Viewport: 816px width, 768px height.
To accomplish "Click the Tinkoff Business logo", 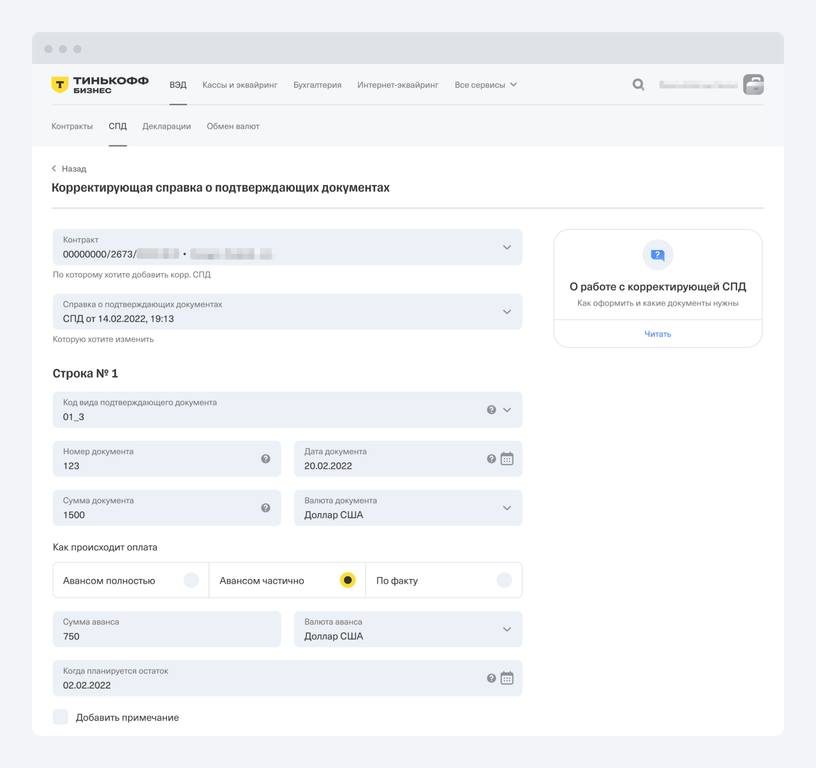I will pyautogui.click(x=100, y=85).
